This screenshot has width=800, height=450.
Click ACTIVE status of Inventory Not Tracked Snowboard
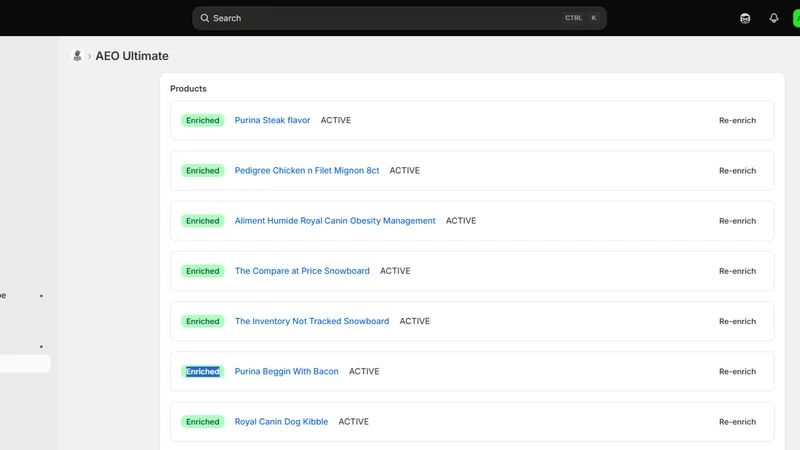click(414, 321)
